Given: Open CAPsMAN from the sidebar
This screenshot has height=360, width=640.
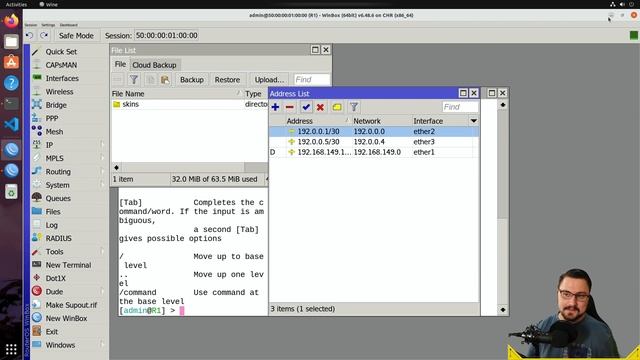Looking at the screenshot, I should pyautogui.click(x=61, y=65).
